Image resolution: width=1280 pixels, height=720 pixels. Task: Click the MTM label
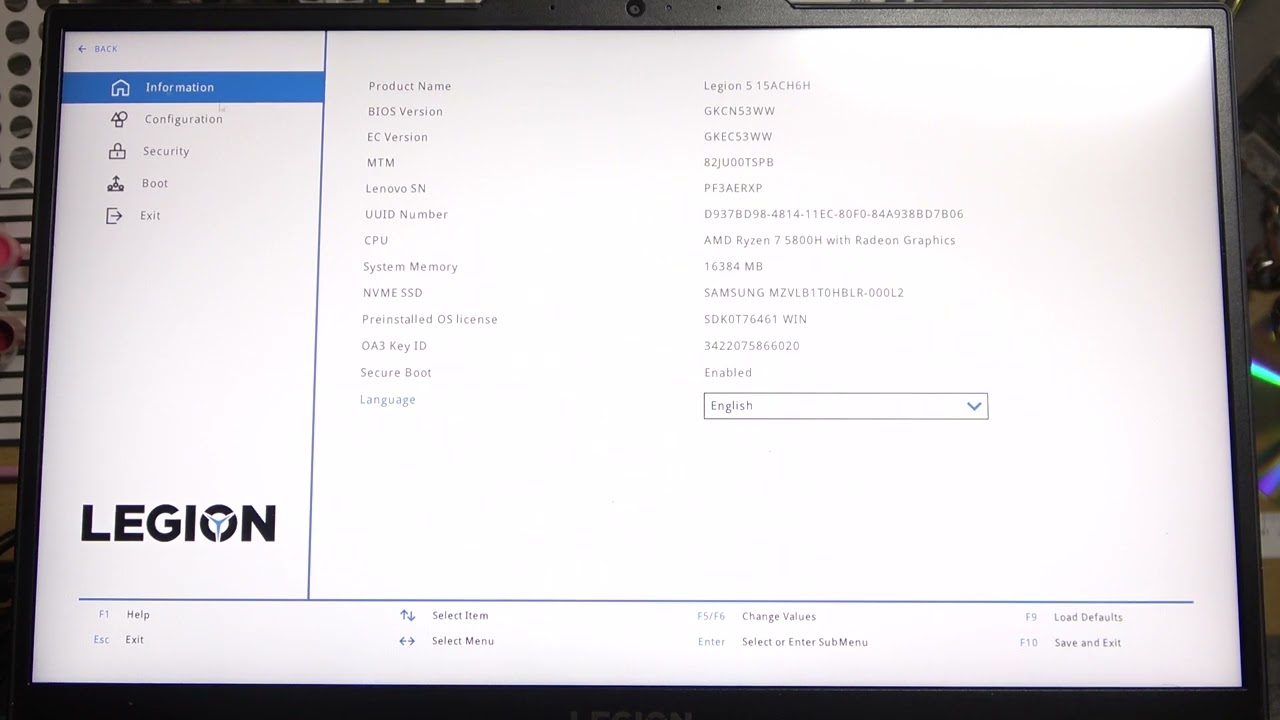click(381, 162)
